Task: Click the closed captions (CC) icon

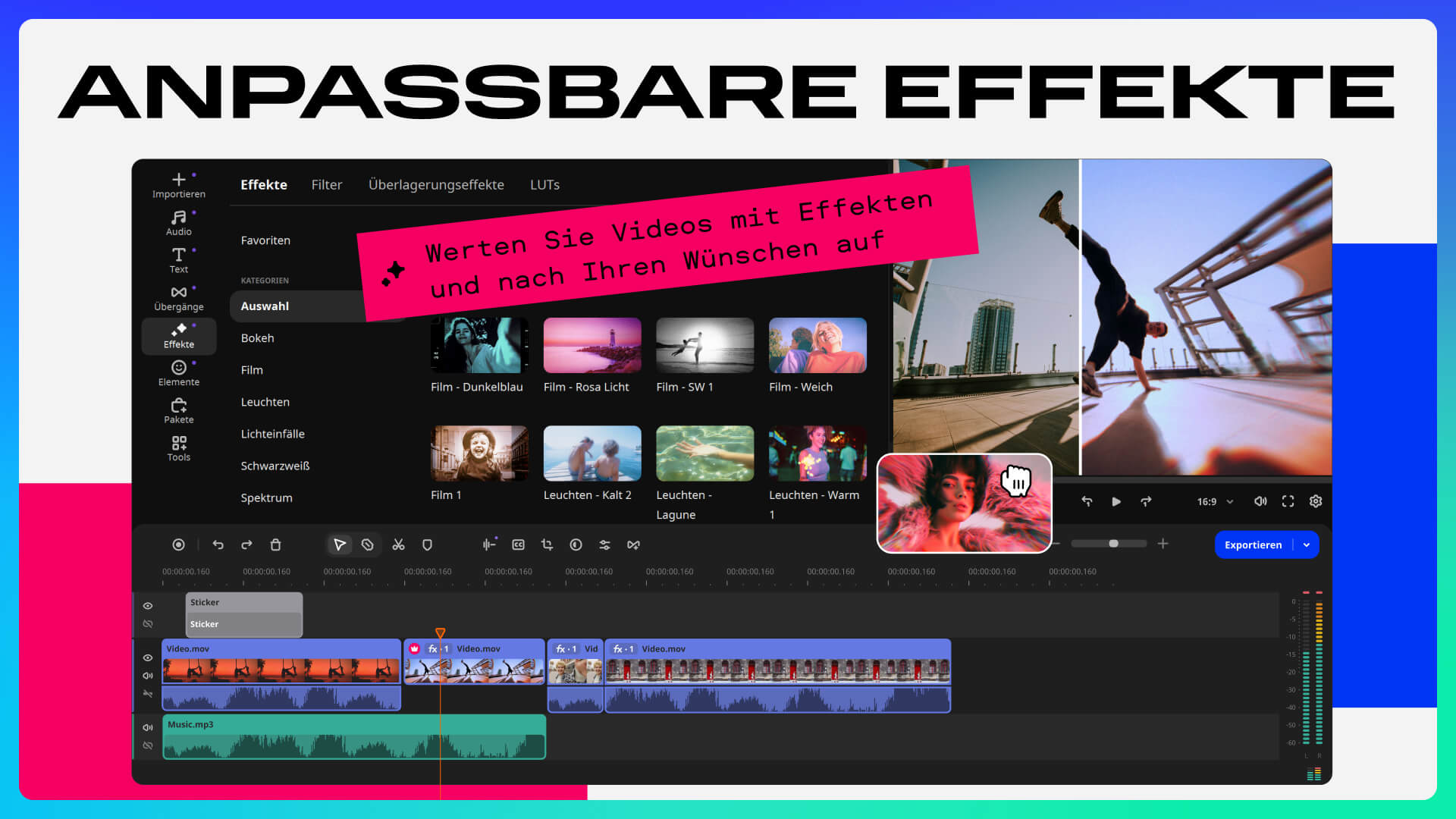Action: [x=518, y=544]
